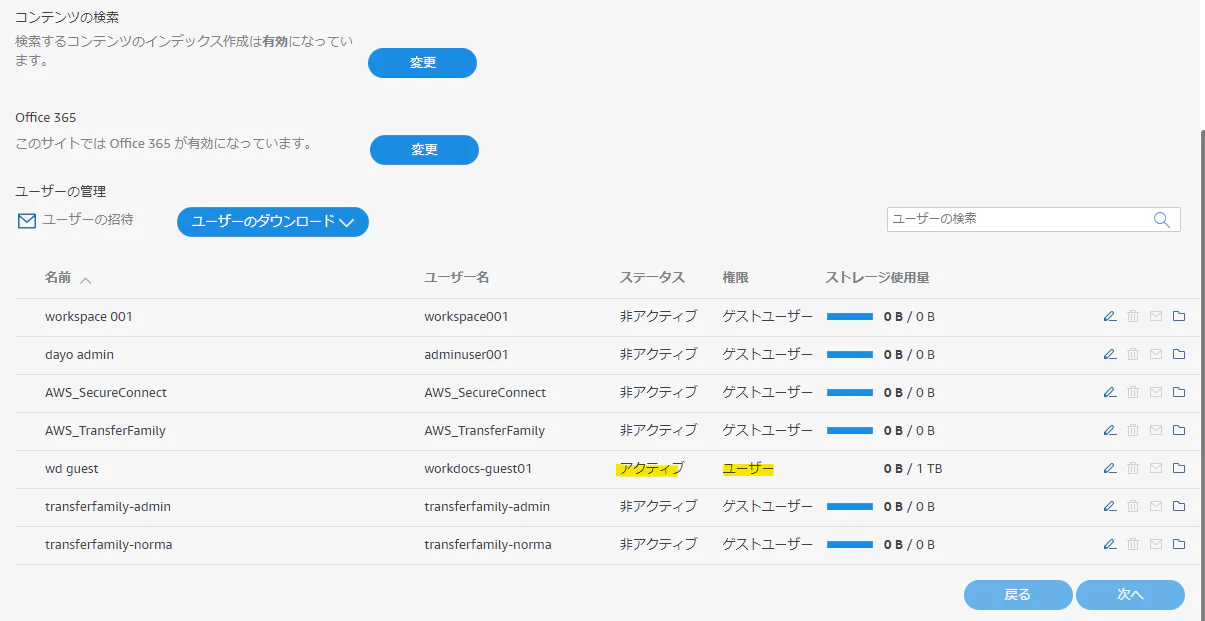Click mail icon in workspace 001 row
This screenshot has height=621, width=1205.
(x=1156, y=316)
